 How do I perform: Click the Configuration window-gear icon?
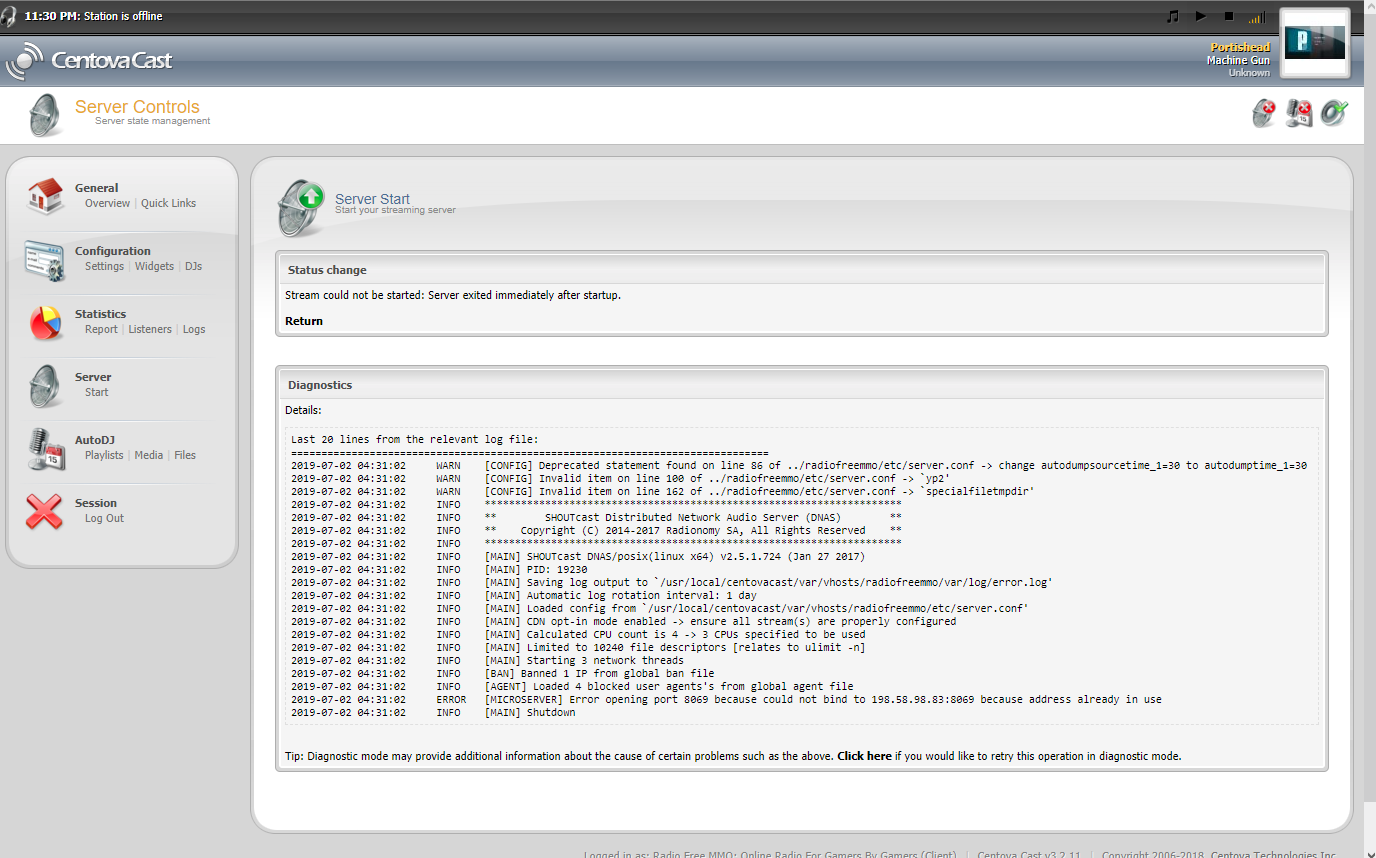pyautogui.click(x=44, y=260)
